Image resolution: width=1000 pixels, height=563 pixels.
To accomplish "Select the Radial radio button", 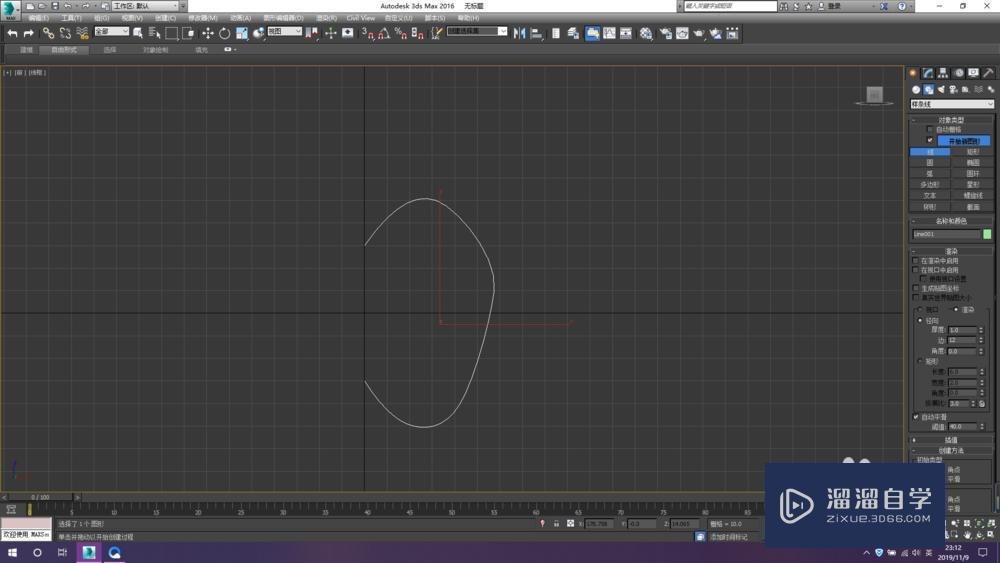I will [x=920, y=321].
